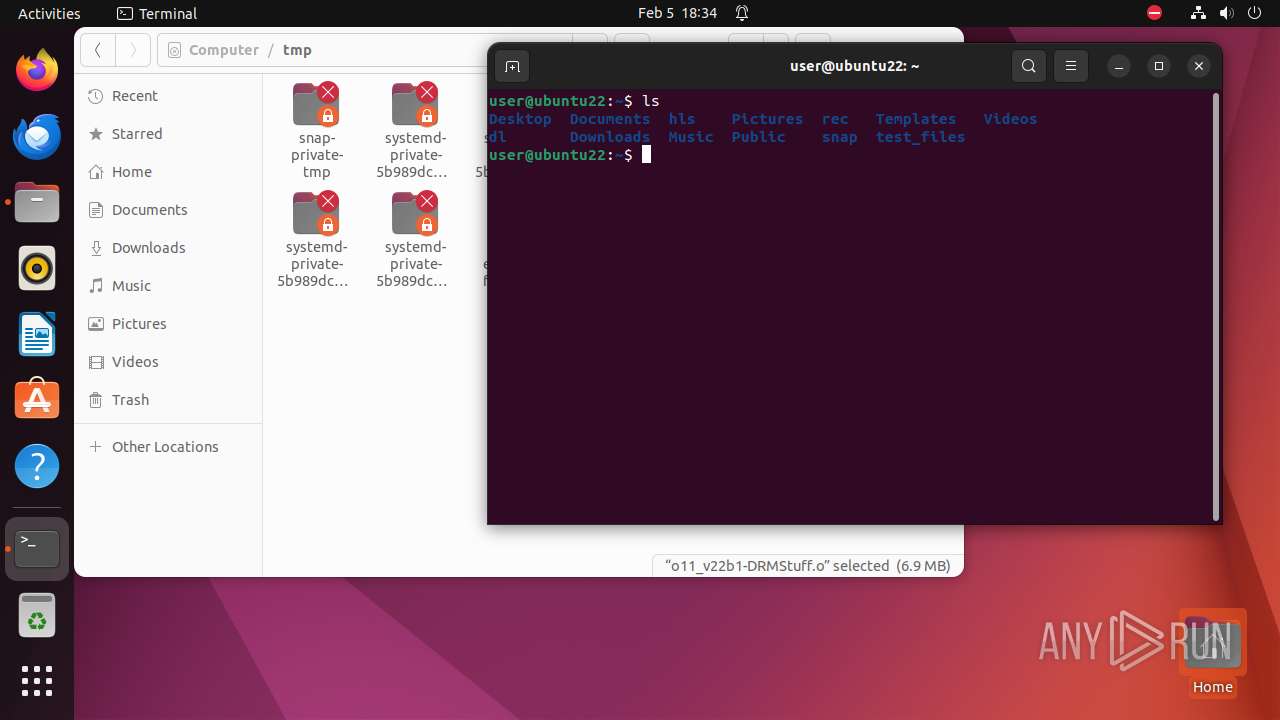Click 'Downloads' in the Terminal listing
Viewport: 1280px width, 720px height.
(610, 137)
